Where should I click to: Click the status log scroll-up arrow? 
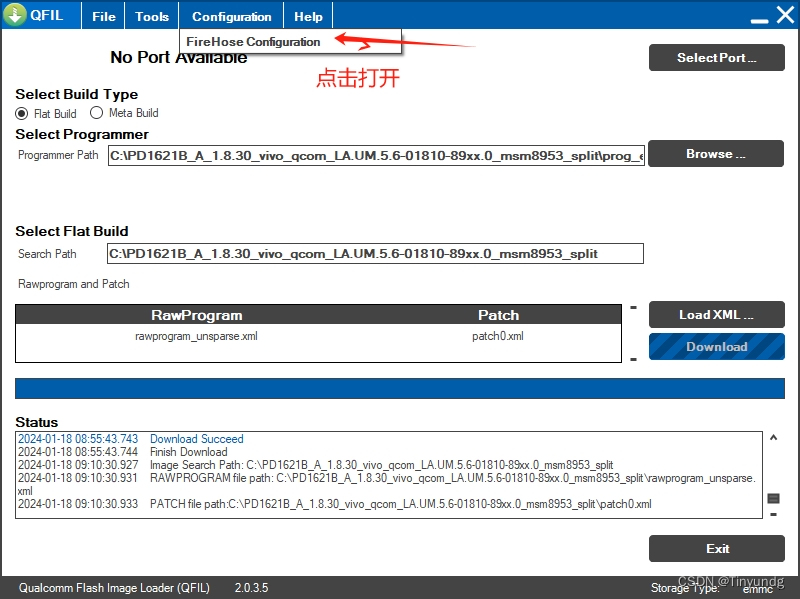(x=773, y=438)
